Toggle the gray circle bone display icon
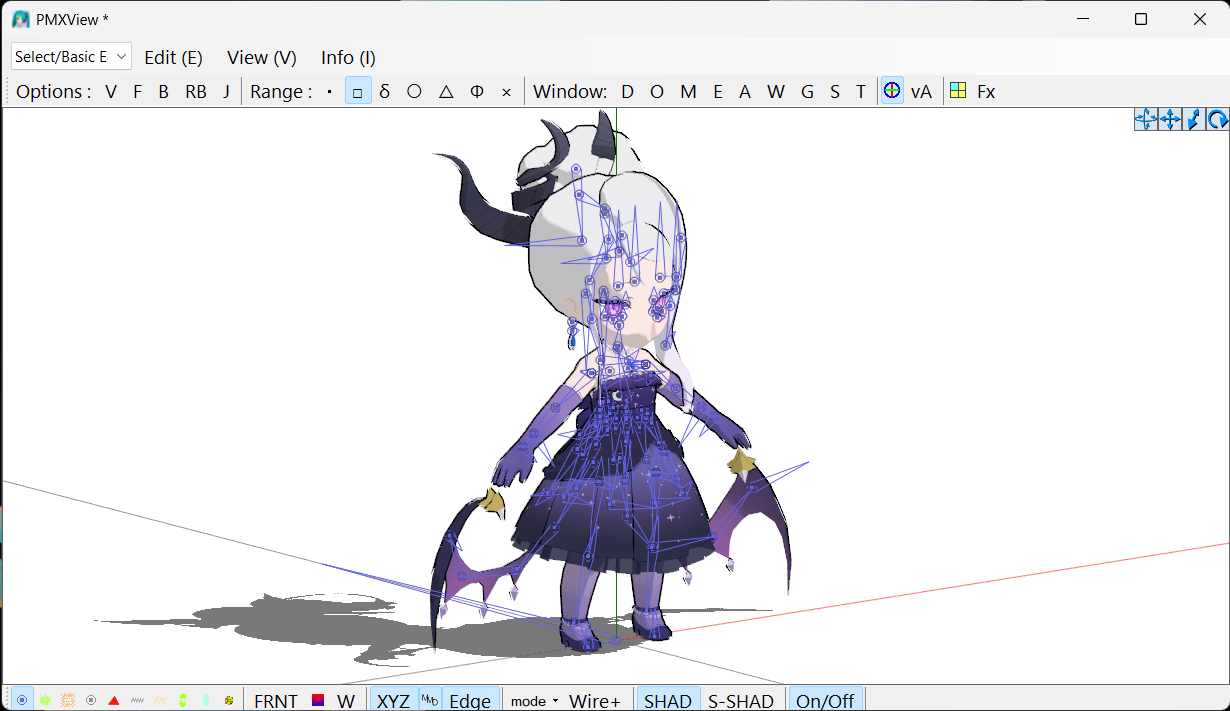 tap(91, 700)
